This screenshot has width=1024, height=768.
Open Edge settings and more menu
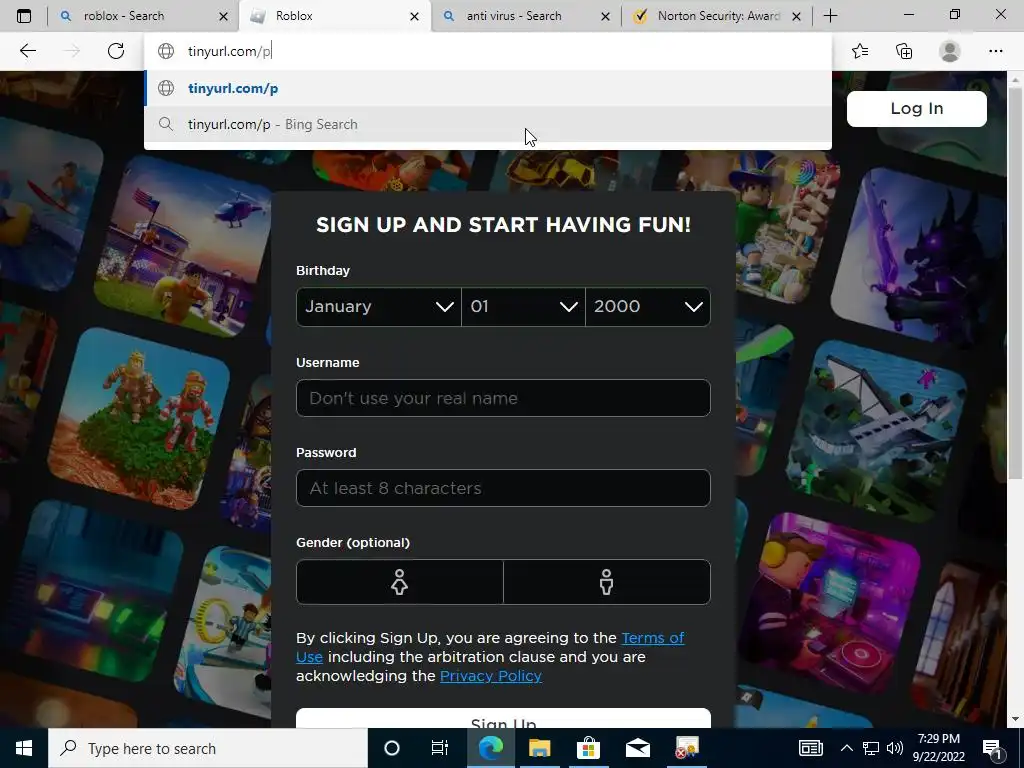pos(995,51)
